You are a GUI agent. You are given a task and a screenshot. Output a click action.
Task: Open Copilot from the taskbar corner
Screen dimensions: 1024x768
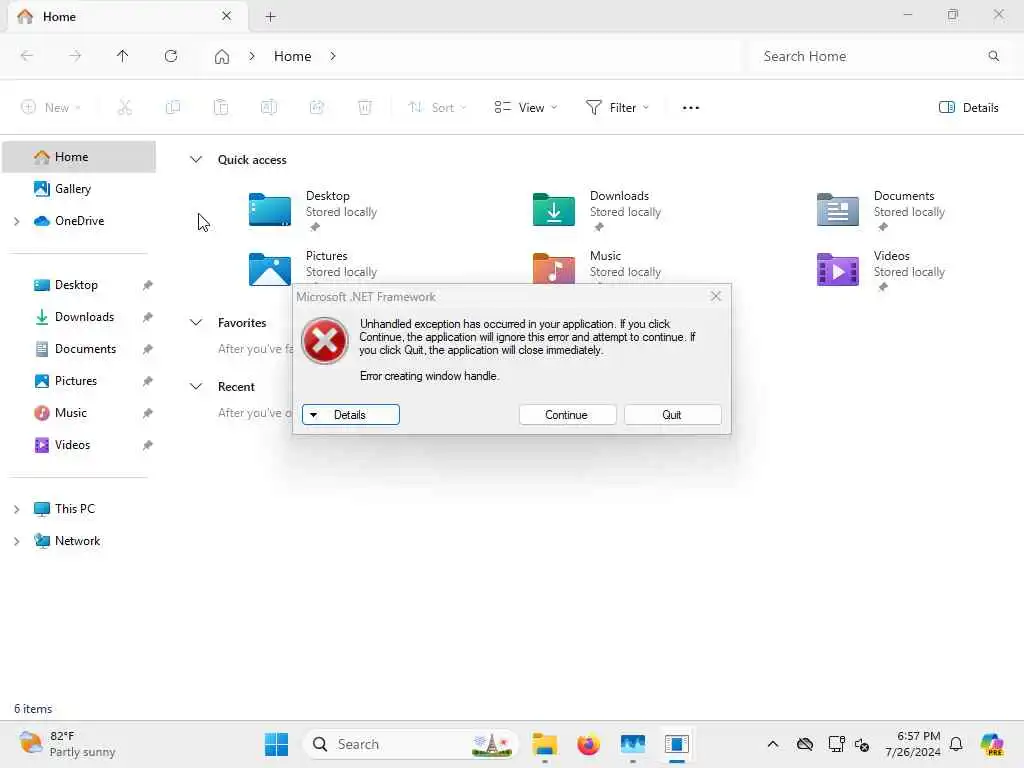click(992, 744)
